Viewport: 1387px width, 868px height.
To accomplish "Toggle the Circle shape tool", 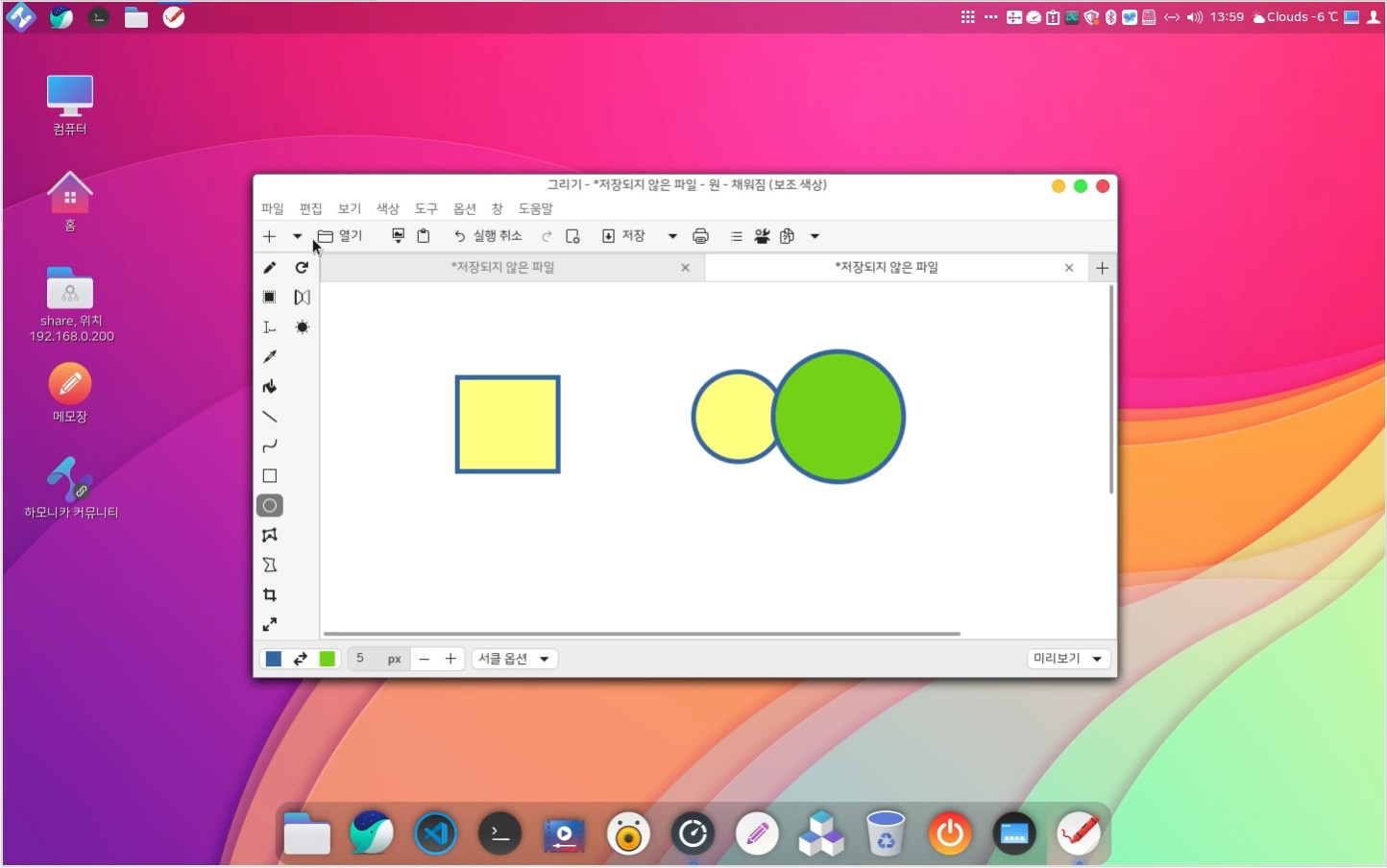I will point(270,506).
